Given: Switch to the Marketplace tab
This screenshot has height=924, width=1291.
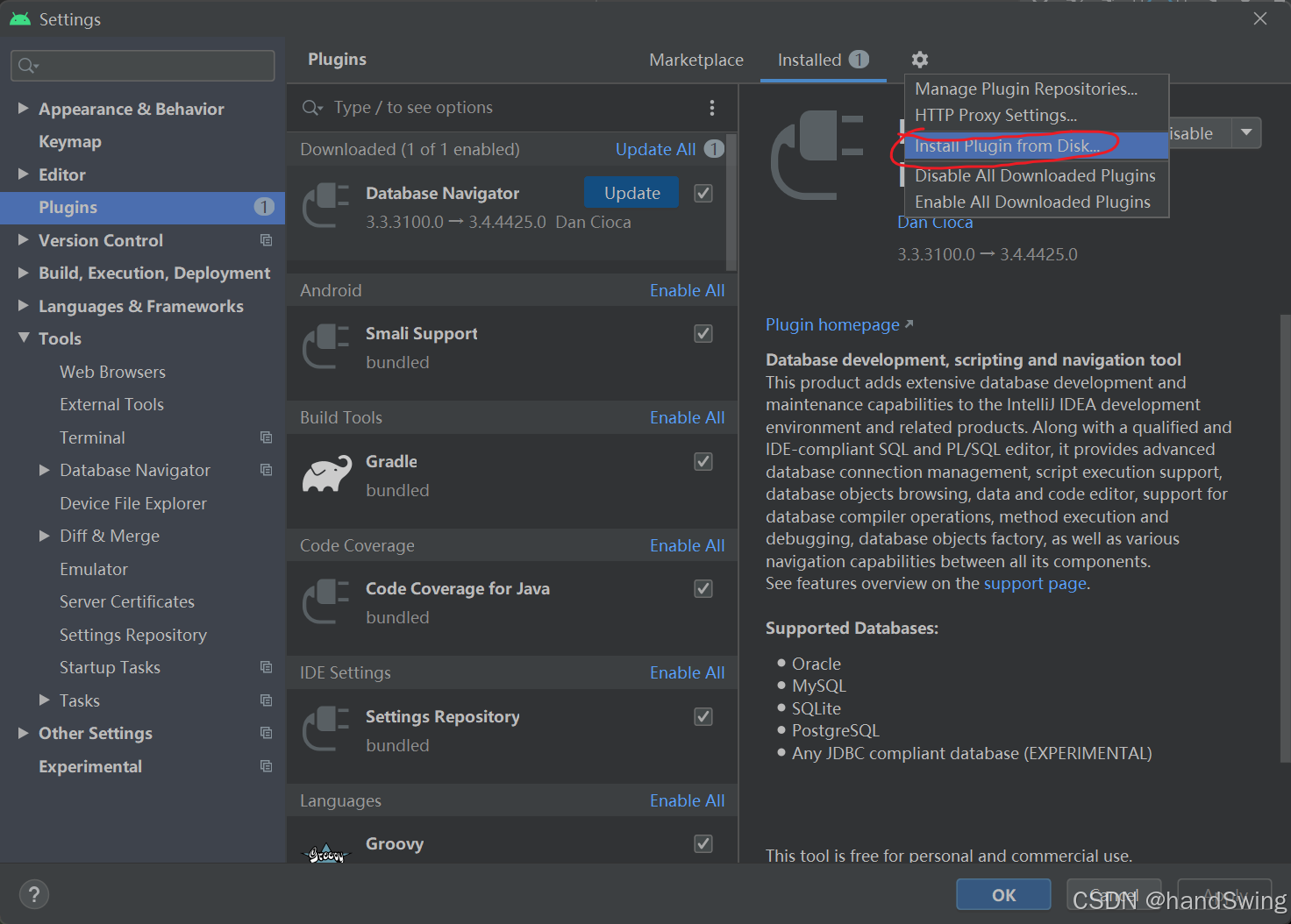Looking at the screenshot, I should coord(696,60).
